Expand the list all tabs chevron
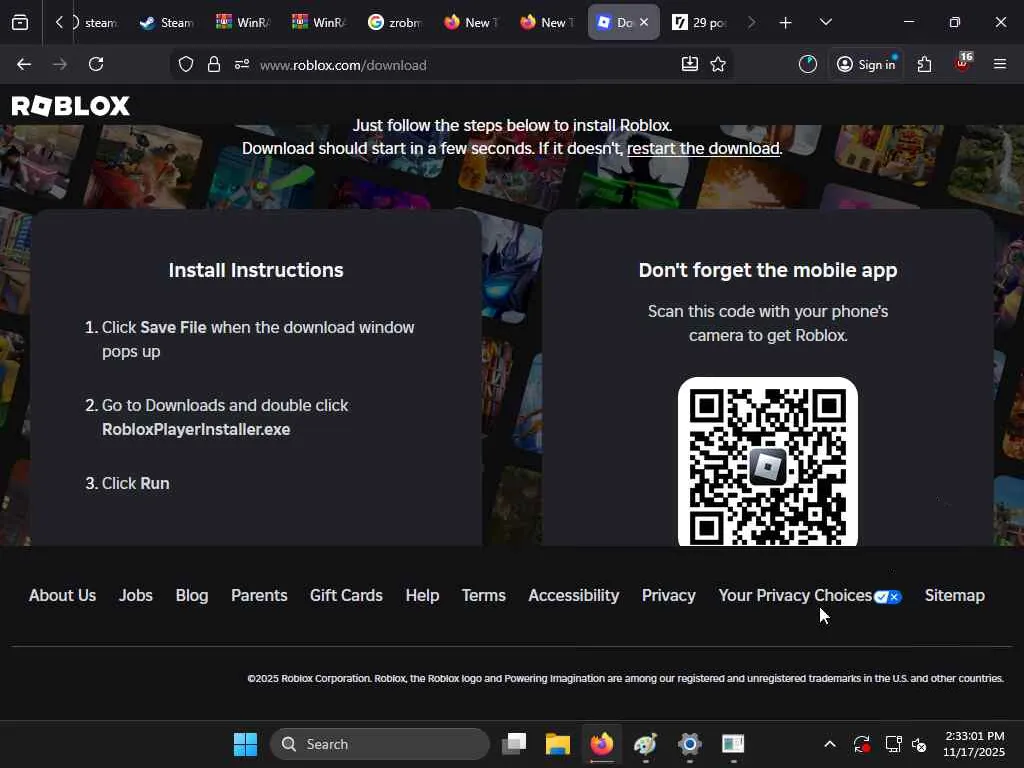The height and width of the screenshot is (768, 1024). (825, 23)
